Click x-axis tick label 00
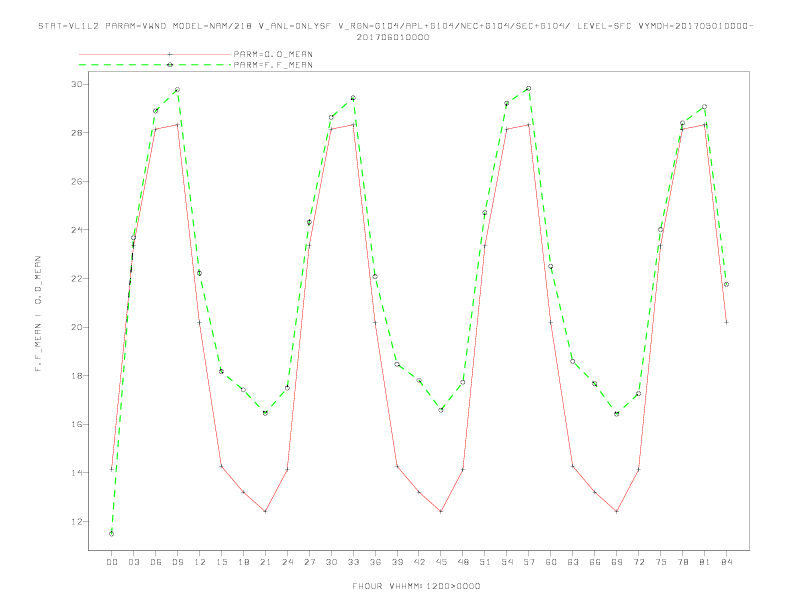The height and width of the screenshot is (612, 792). pyautogui.click(x=112, y=562)
